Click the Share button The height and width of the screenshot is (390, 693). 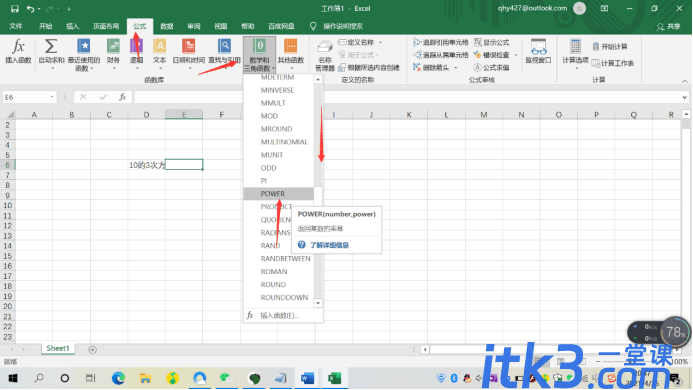click(x=668, y=27)
